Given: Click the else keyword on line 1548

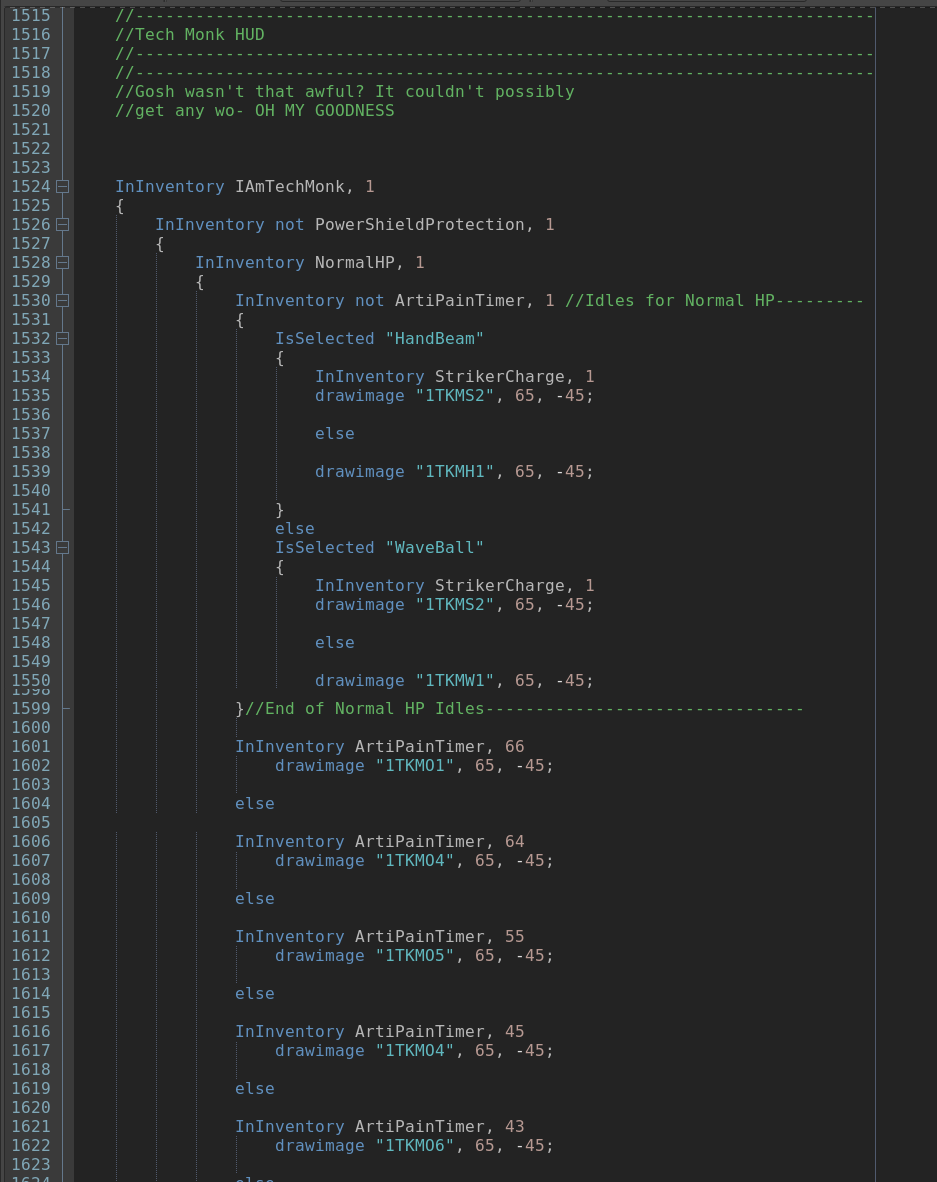Looking at the screenshot, I should point(335,642).
